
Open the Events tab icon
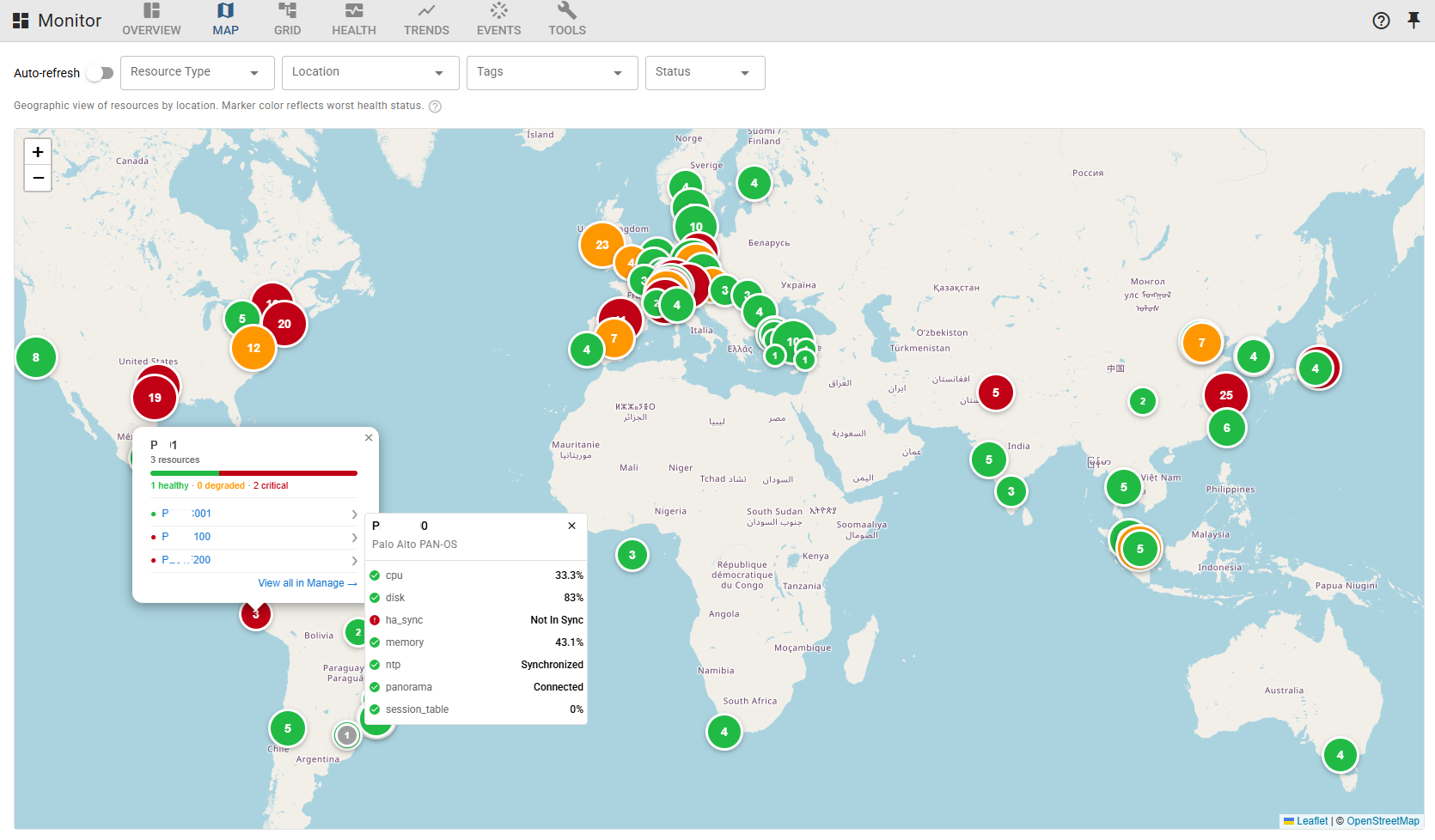coord(498,10)
